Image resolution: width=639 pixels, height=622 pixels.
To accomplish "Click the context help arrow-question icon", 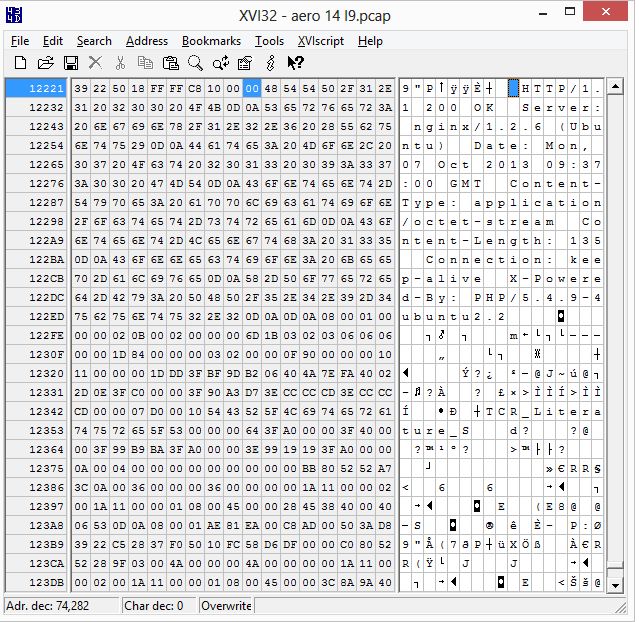I will [295, 63].
